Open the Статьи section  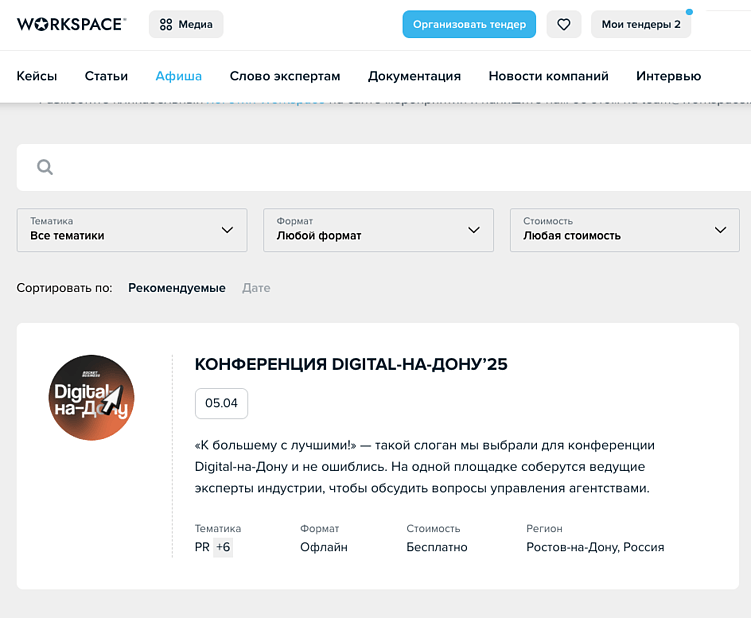point(106,76)
